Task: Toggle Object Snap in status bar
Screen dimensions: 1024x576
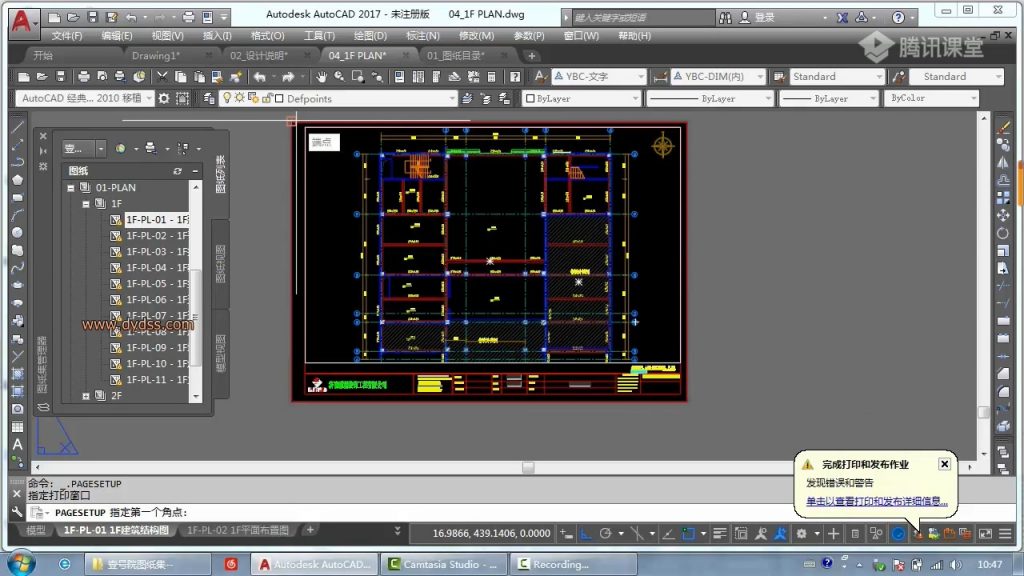Action: point(688,534)
